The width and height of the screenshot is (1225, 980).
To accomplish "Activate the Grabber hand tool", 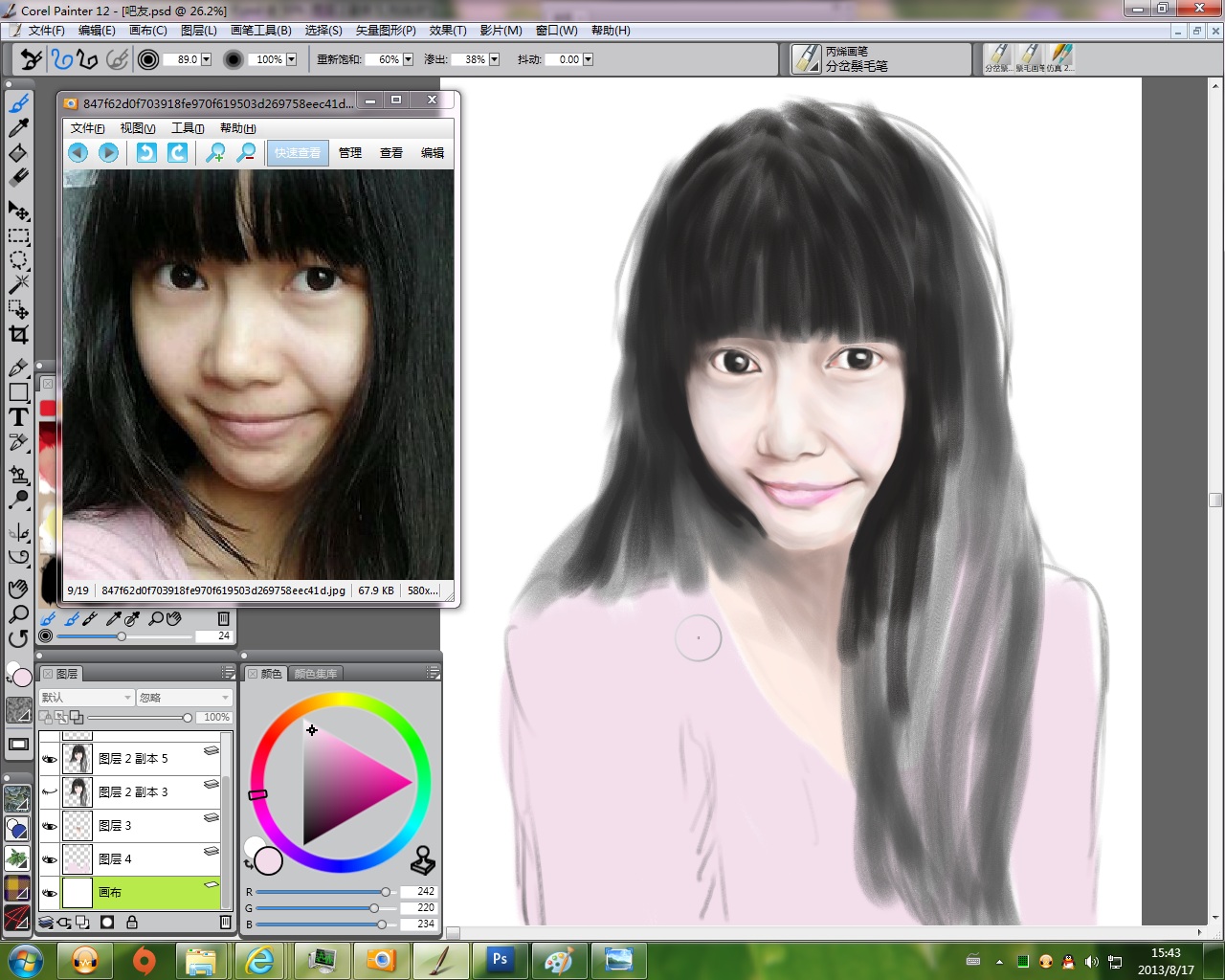I will coord(18,589).
